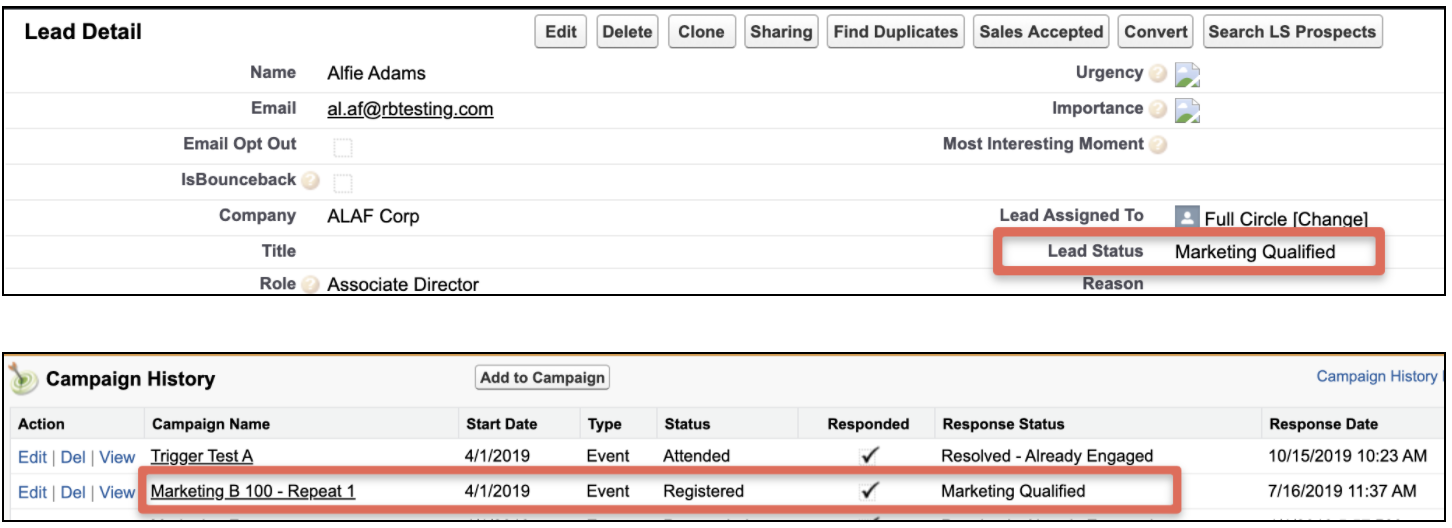Toggle the IsBounceback checkbox
Viewport: 1452px width, 528px height.
click(x=343, y=183)
